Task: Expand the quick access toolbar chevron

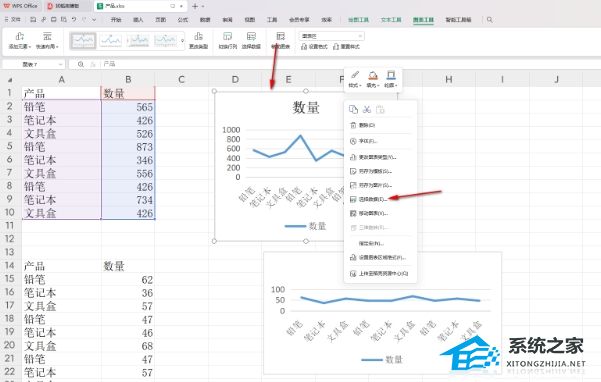Action: [94, 20]
